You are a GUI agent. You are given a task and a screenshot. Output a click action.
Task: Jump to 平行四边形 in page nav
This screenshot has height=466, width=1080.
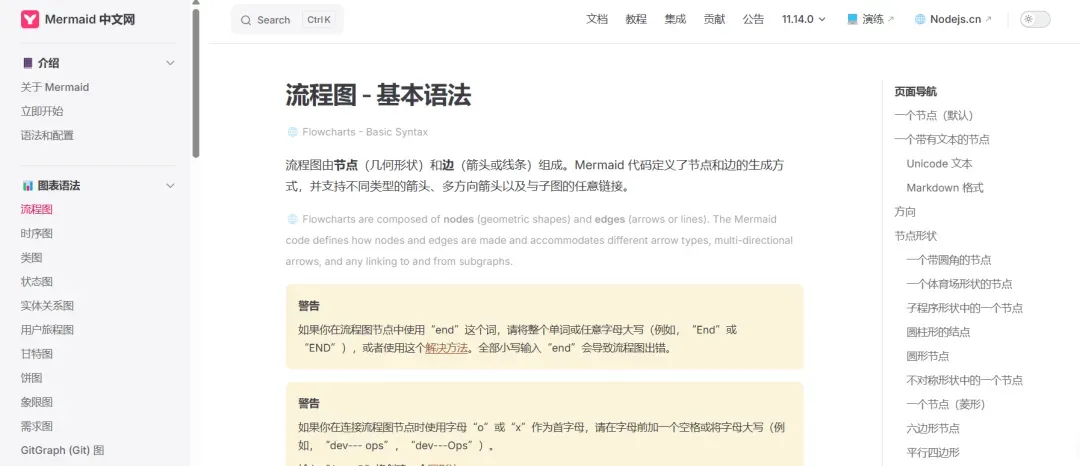click(933, 453)
